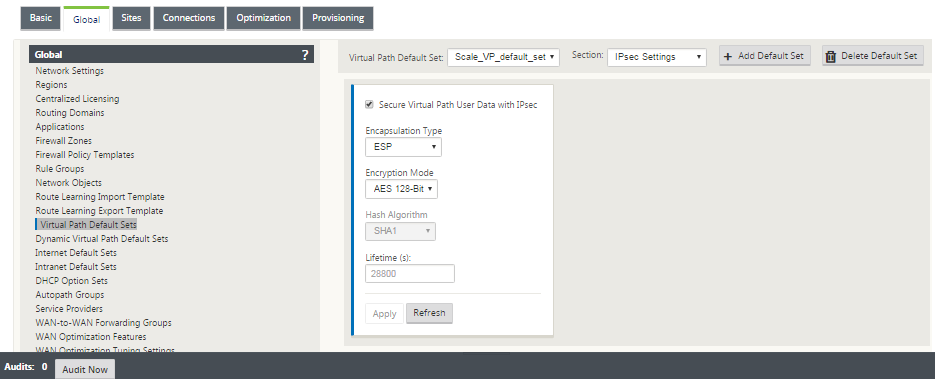Switch to the Connections tab

[188, 18]
